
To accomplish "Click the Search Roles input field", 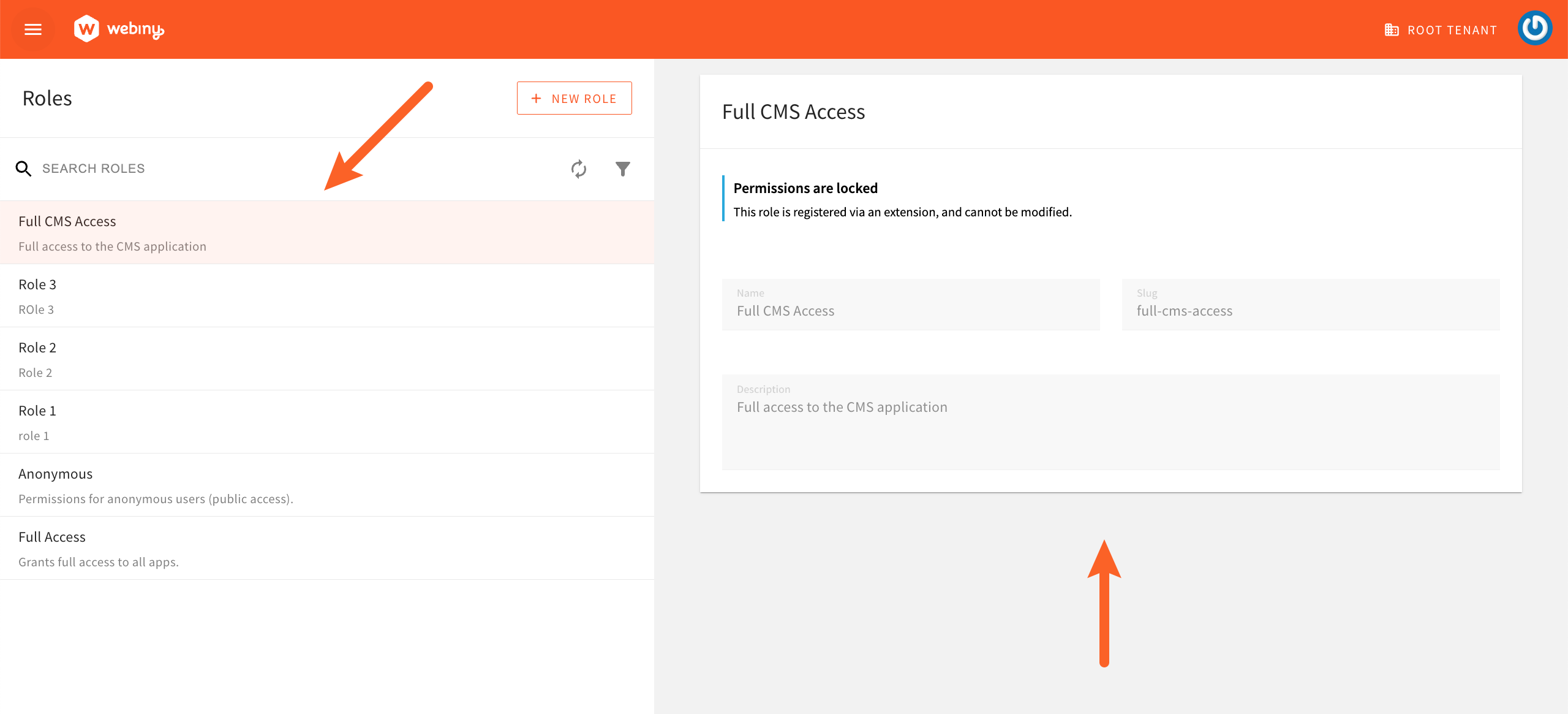I will coord(184,168).
